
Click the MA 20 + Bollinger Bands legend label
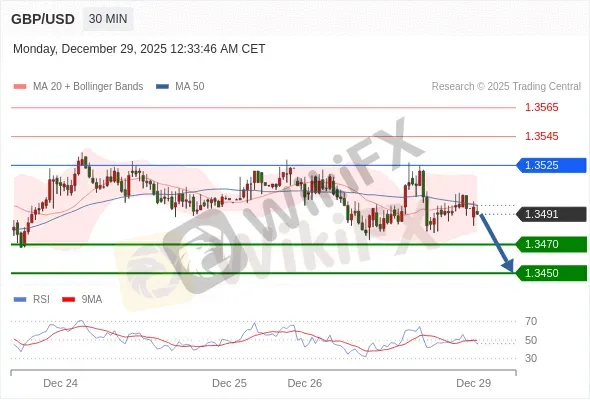pyautogui.click(x=88, y=87)
